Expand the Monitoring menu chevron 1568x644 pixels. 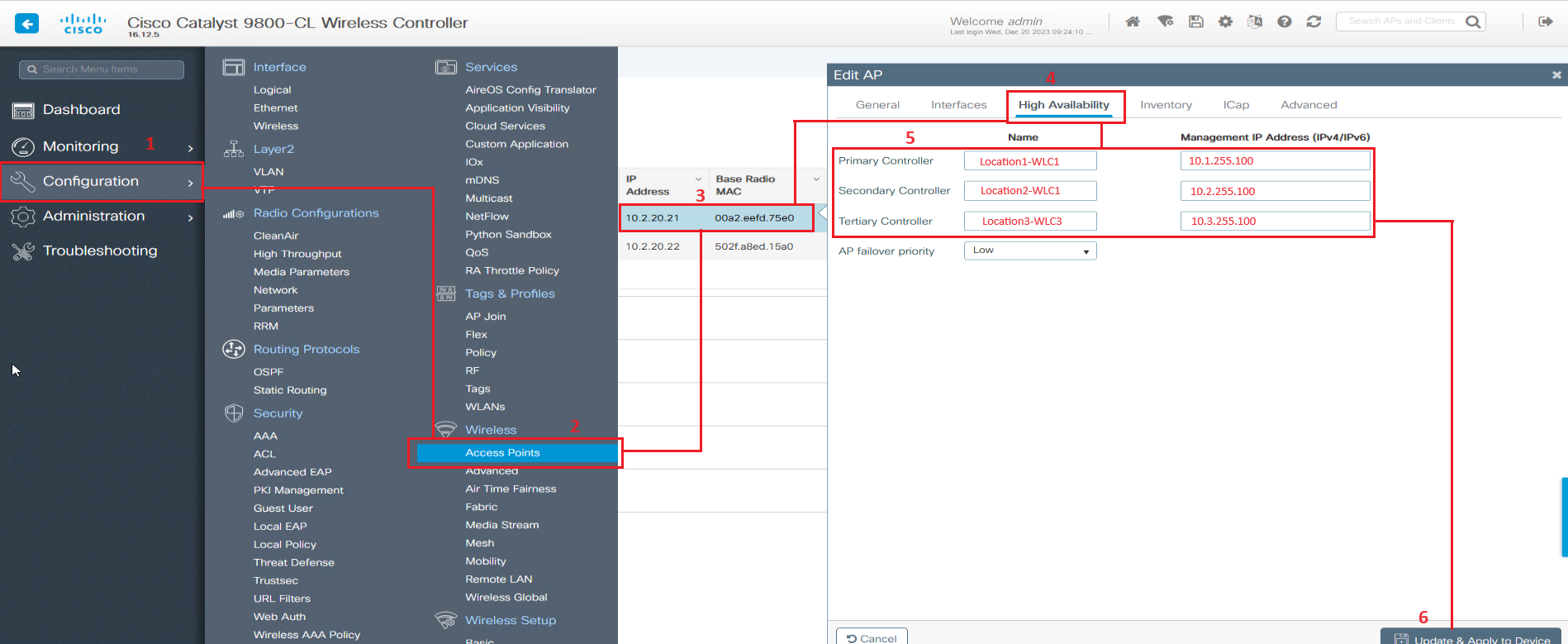click(191, 148)
